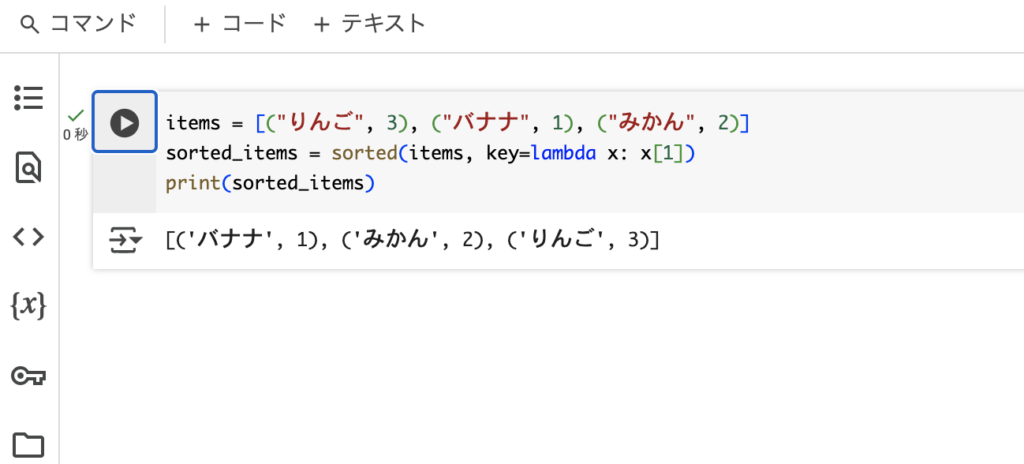
Task: Click the green execution success checkmark
Action: point(76,116)
